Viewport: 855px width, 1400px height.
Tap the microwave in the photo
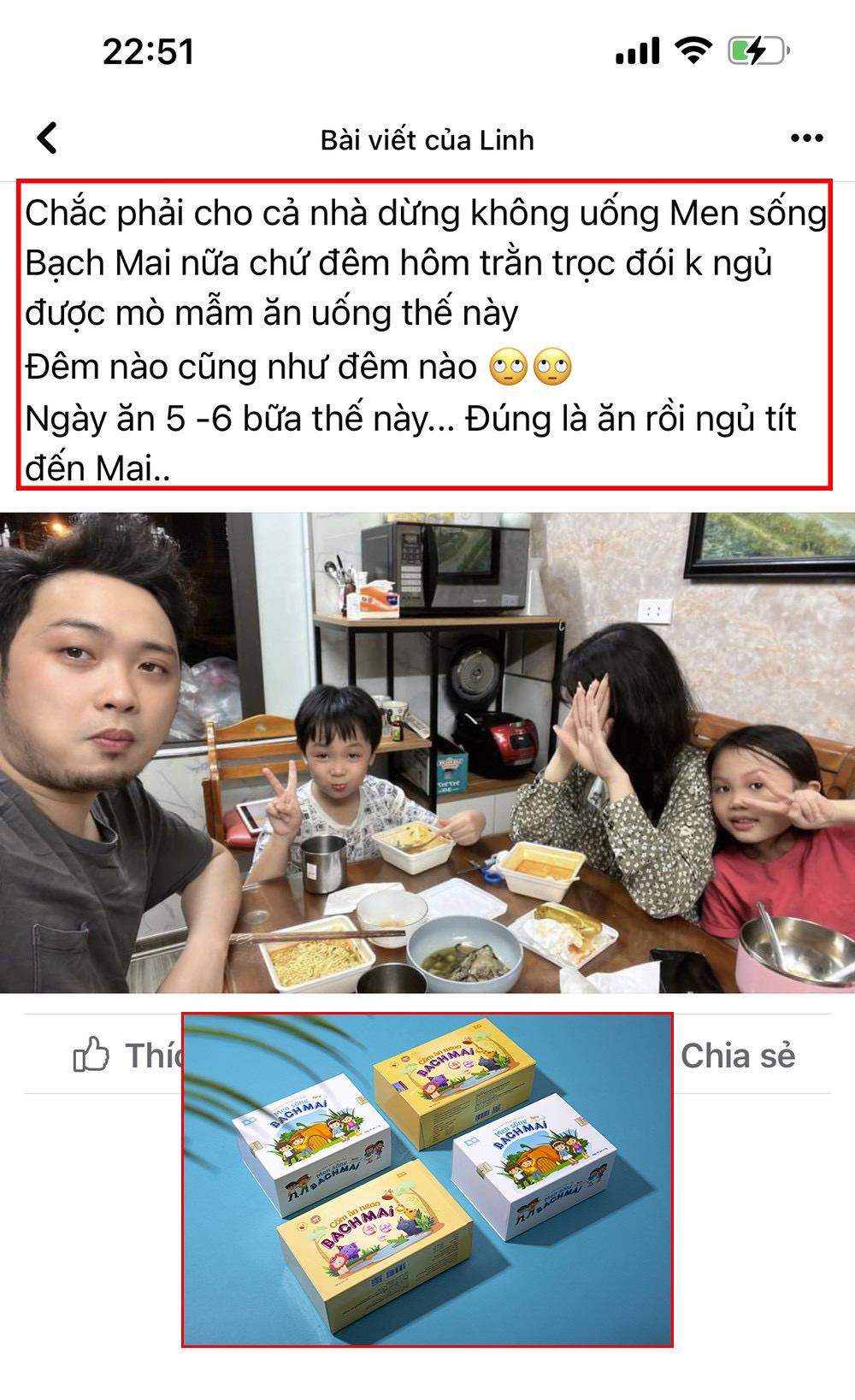pos(445,567)
